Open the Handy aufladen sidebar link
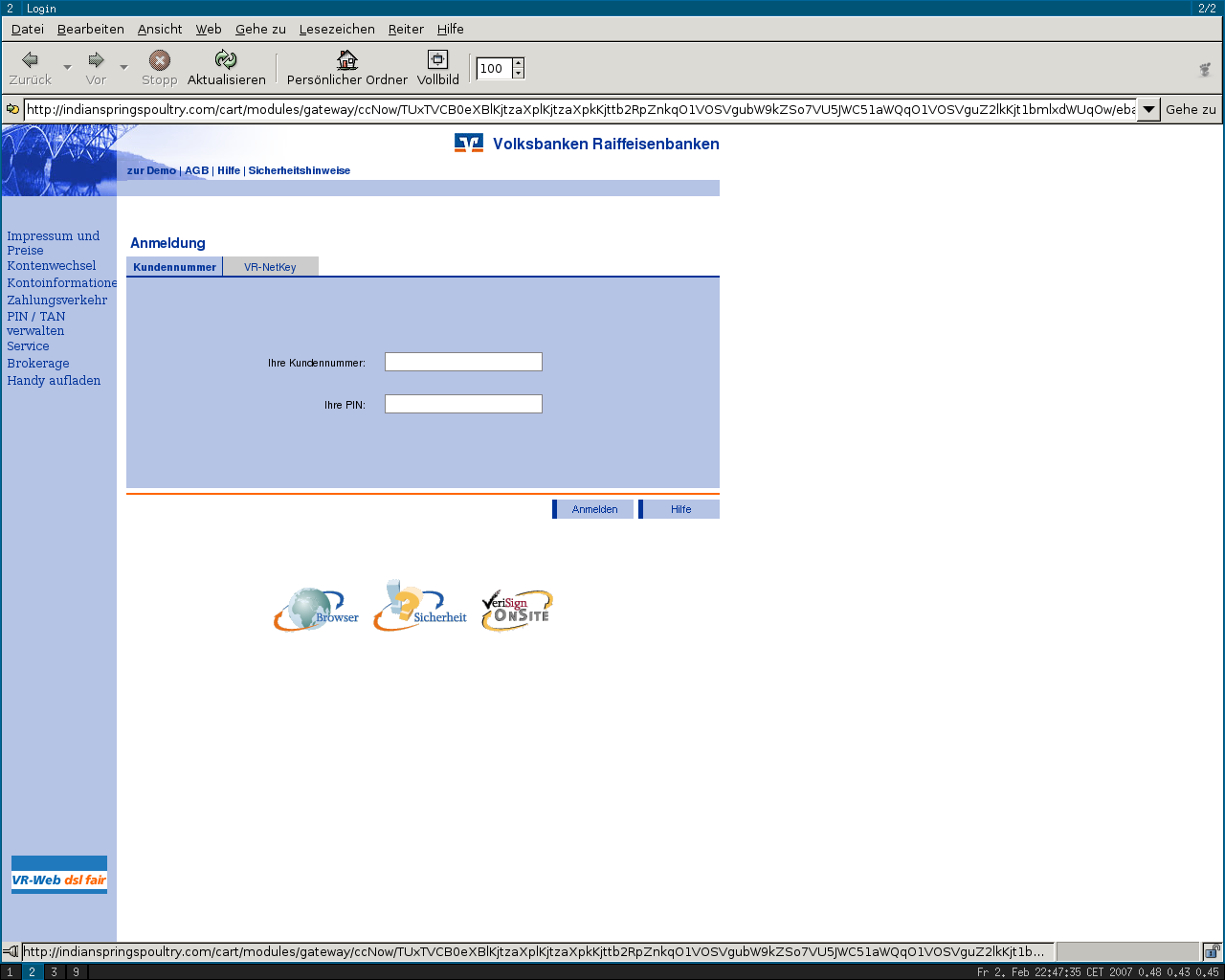This screenshot has height=980, width=1225. click(54, 381)
